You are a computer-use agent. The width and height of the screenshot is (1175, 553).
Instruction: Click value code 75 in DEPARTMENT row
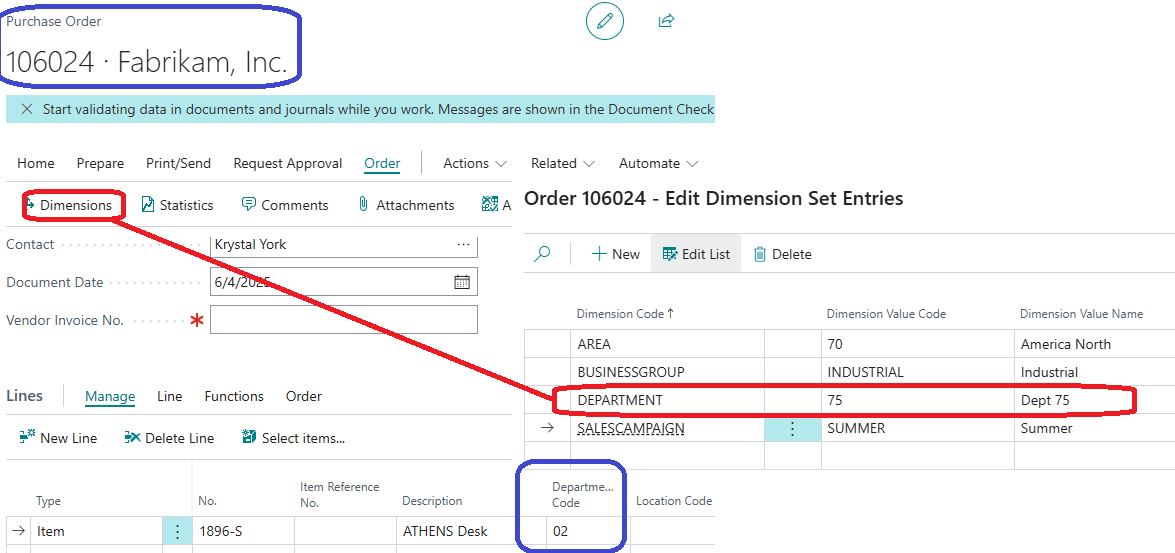click(x=918, y=400)
